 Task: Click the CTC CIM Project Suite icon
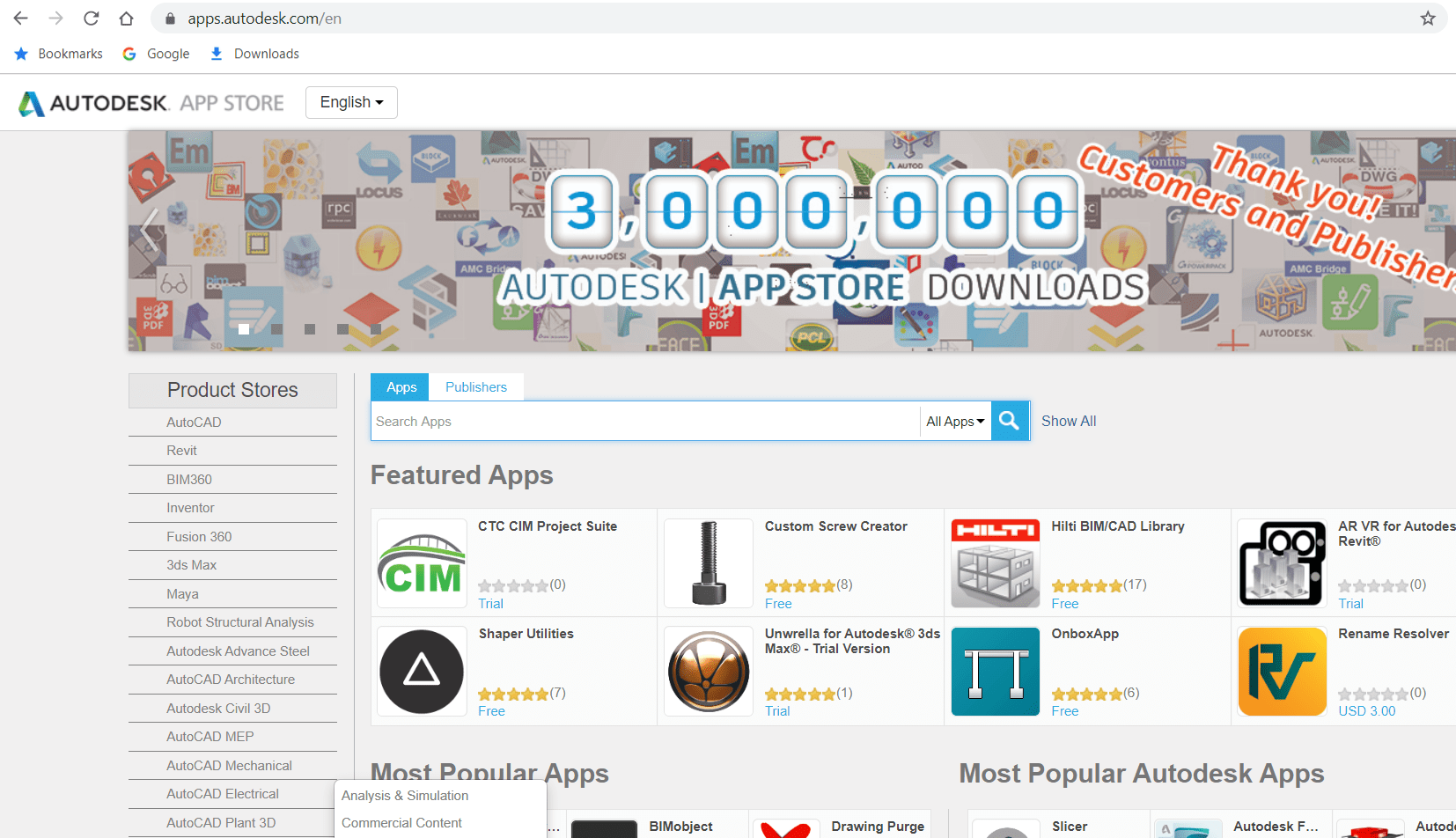coord(422,563)
